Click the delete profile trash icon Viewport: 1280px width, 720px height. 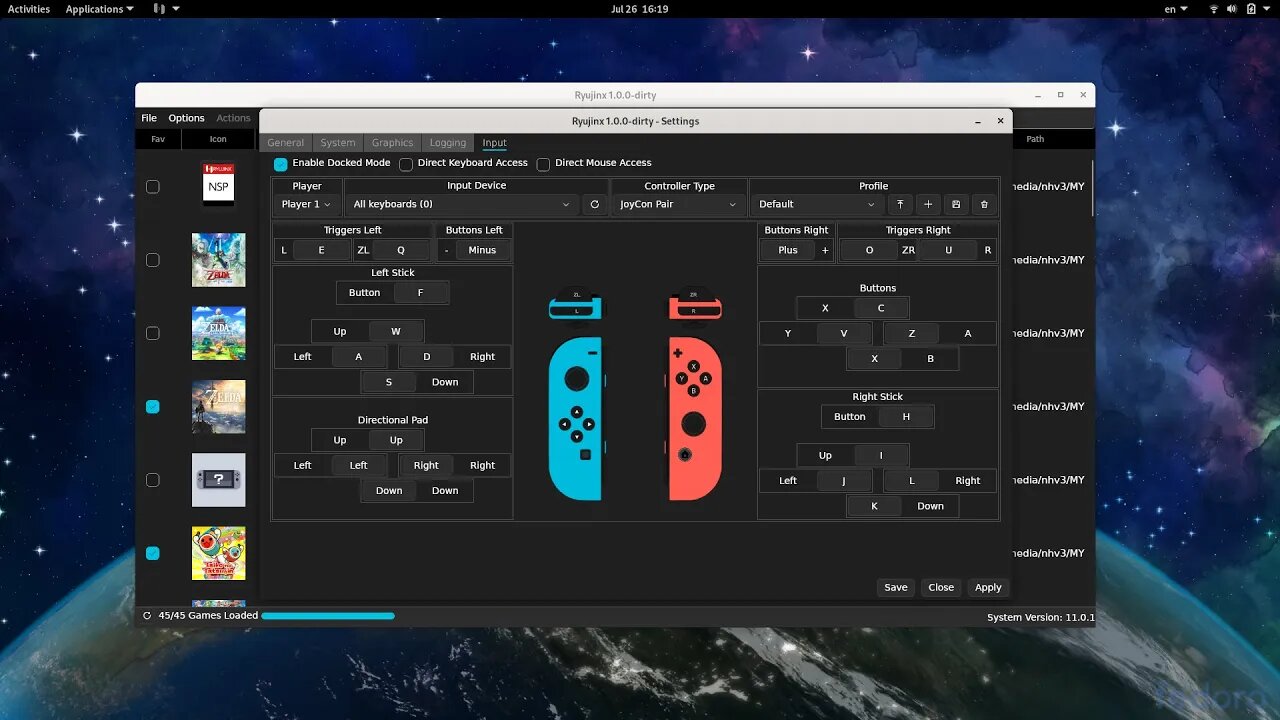984,204
